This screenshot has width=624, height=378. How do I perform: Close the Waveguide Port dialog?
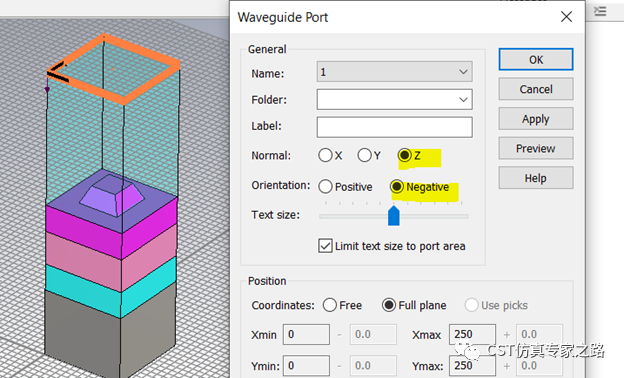(566, 17)
